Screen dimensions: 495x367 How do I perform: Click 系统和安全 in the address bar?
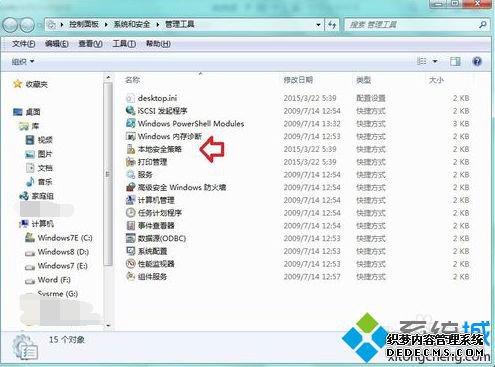(x=132, y=24)
